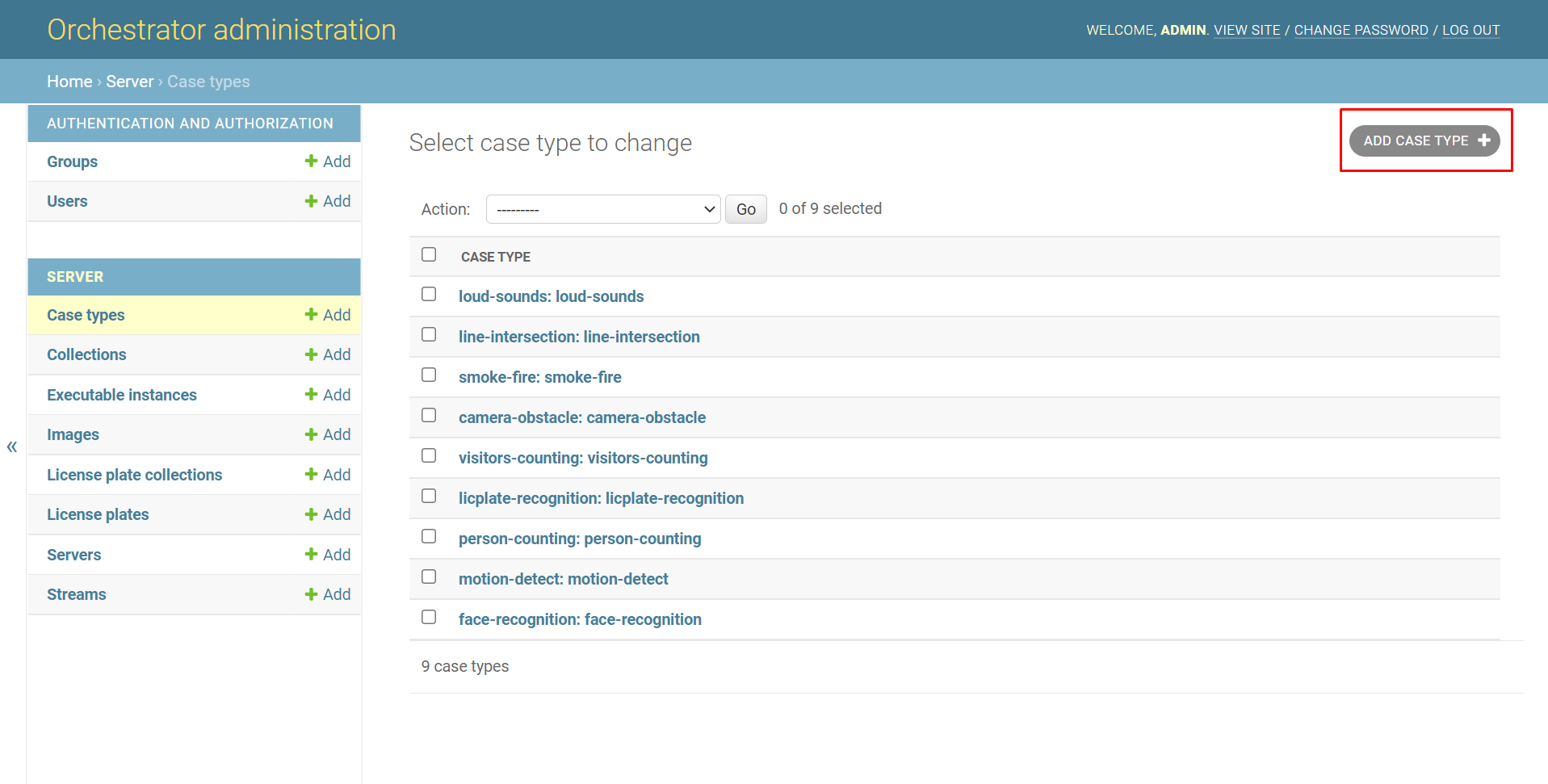This screenshot has height=784, width=1548.
Task: Open the face-recognition case type link
Action: tap(579, 619)
